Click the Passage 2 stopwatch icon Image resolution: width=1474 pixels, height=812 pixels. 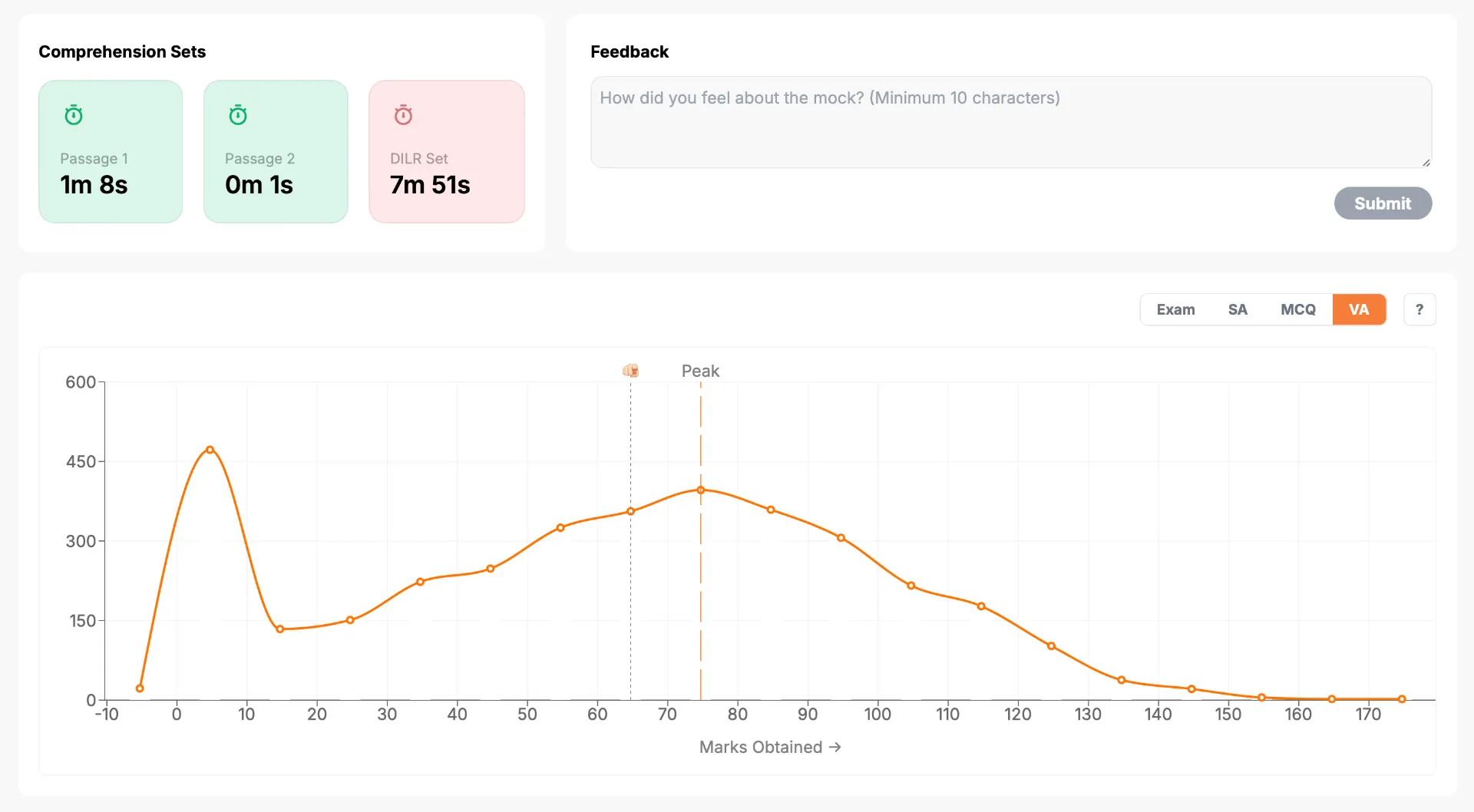(x=238, y=115)
